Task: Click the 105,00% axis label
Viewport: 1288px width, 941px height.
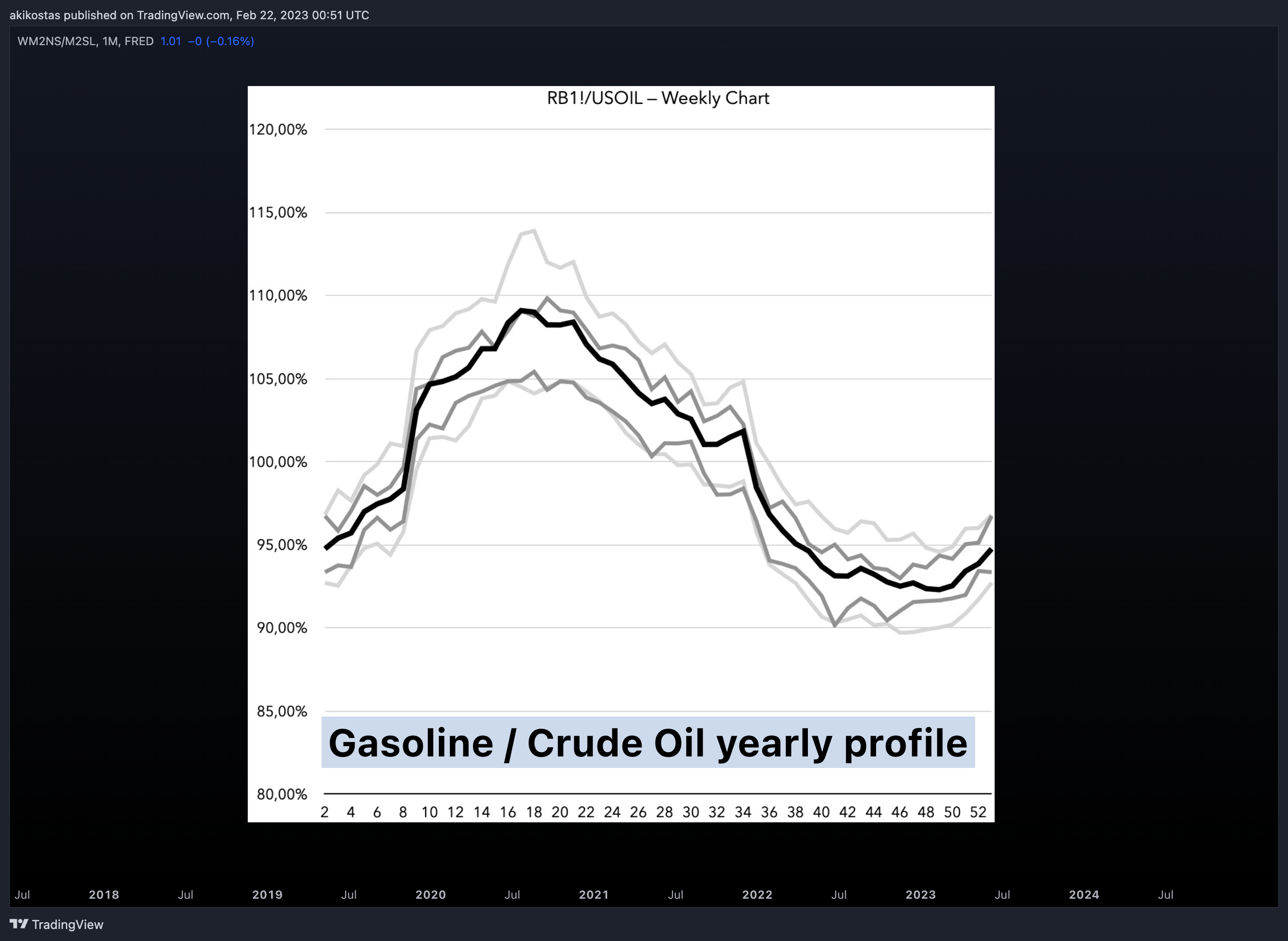Action: point(278,379)
